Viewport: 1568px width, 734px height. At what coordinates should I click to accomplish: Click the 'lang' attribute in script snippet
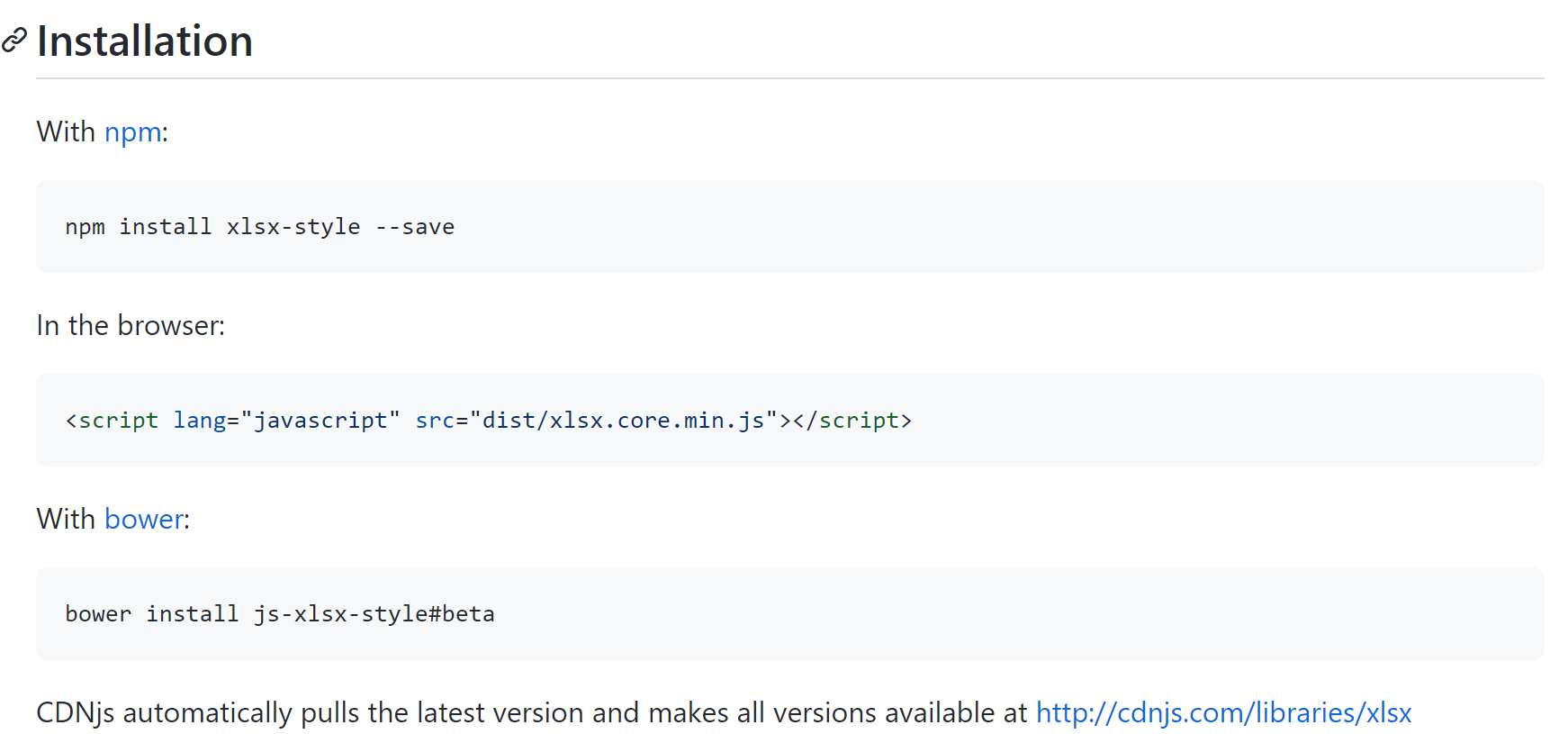(x=199, y=421)
